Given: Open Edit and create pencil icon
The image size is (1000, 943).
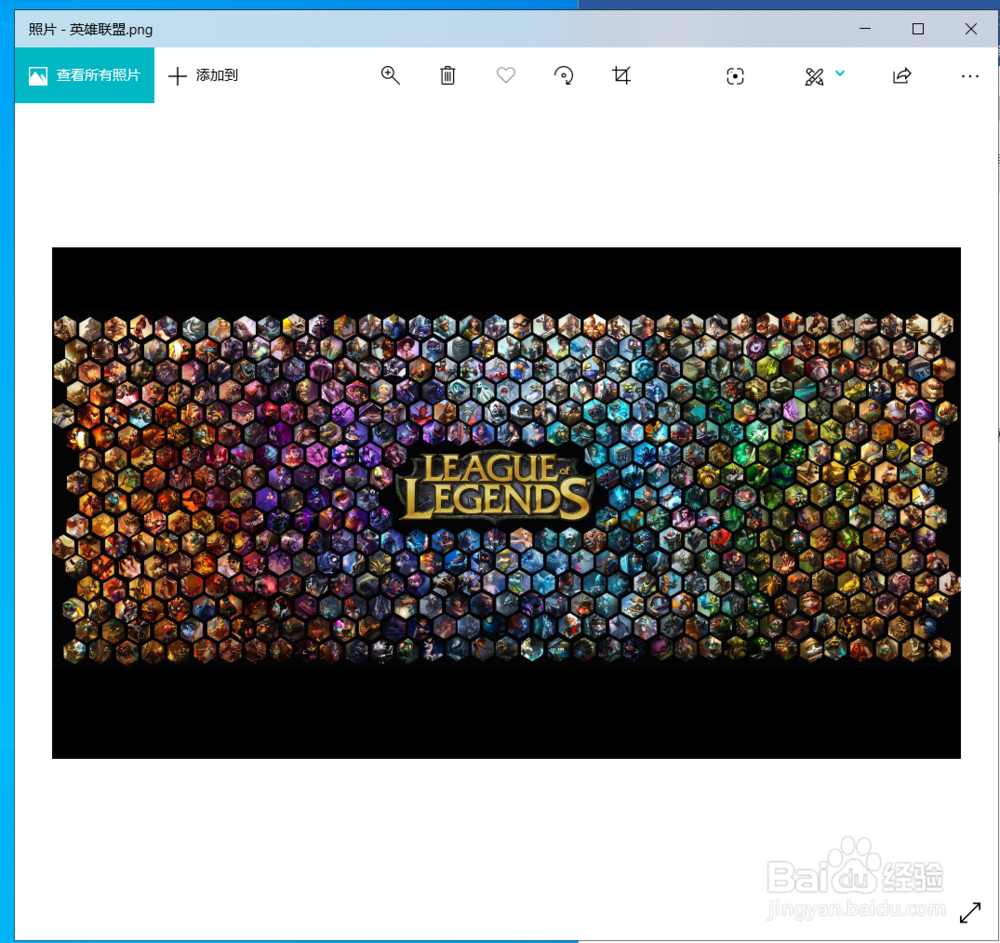Looking at the screenshot, I should 814,77.
